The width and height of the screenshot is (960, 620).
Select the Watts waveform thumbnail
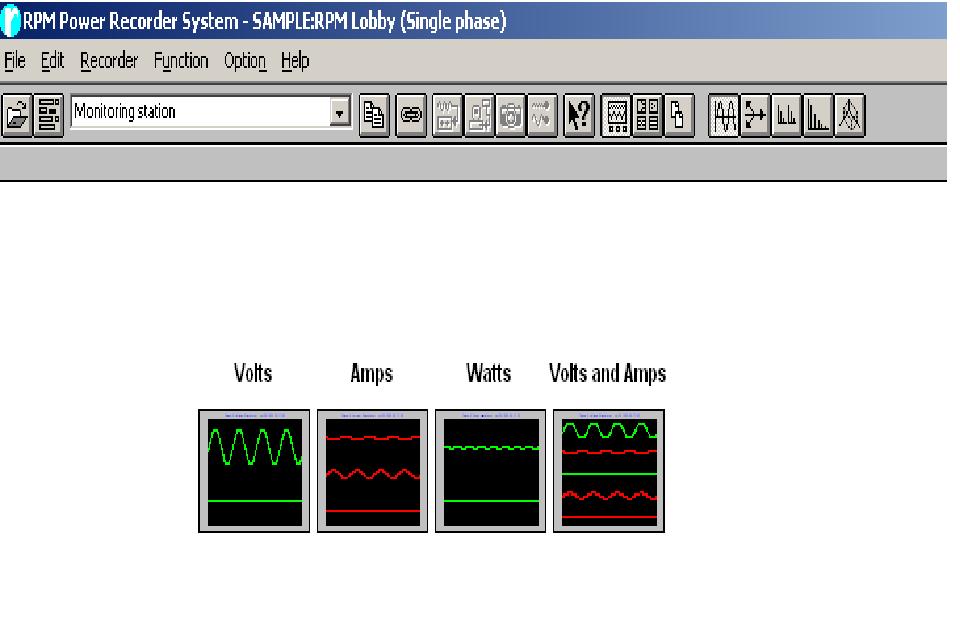pos(490,471)
